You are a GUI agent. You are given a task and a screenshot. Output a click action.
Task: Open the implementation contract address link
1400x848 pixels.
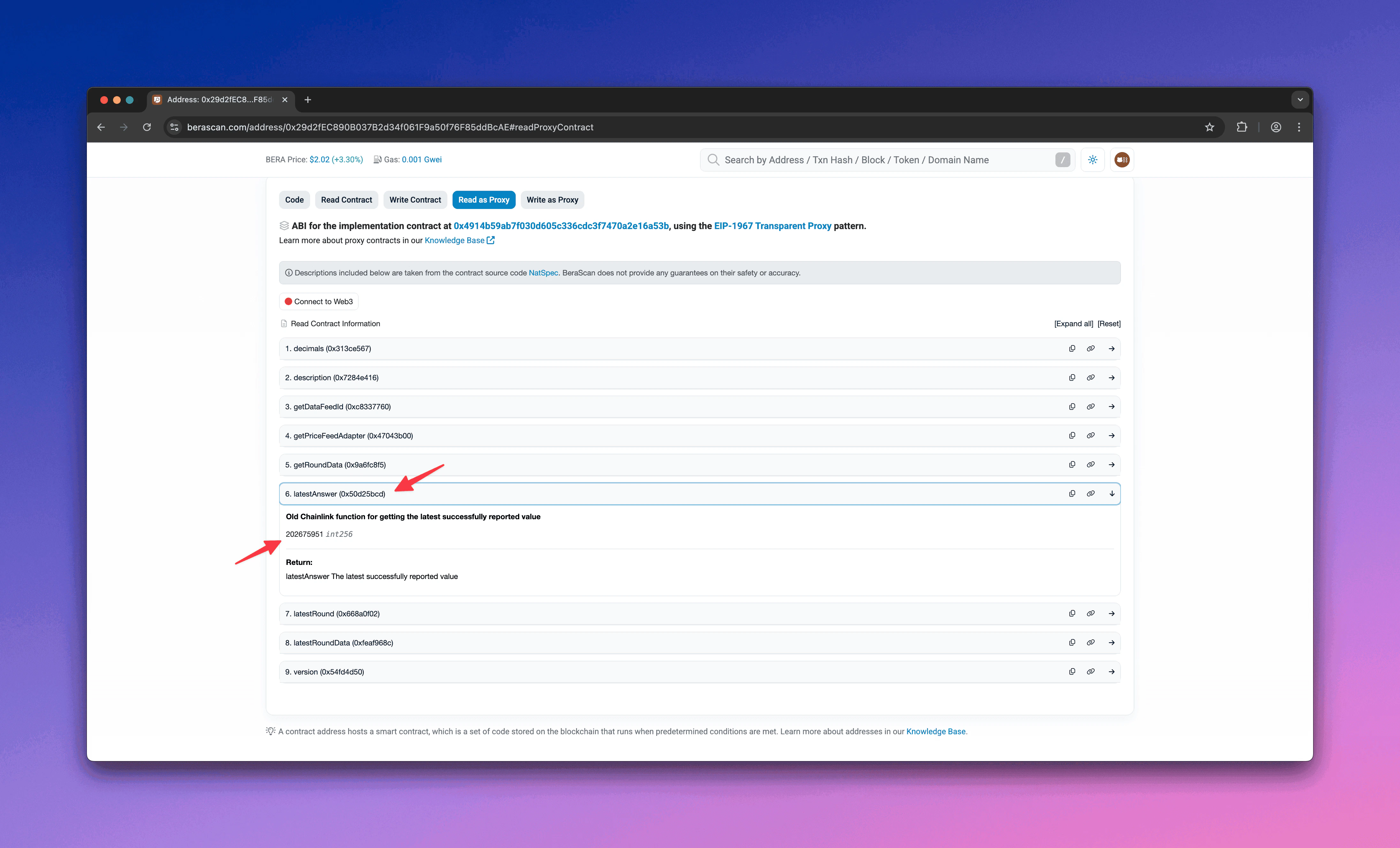tap(560, 226)
